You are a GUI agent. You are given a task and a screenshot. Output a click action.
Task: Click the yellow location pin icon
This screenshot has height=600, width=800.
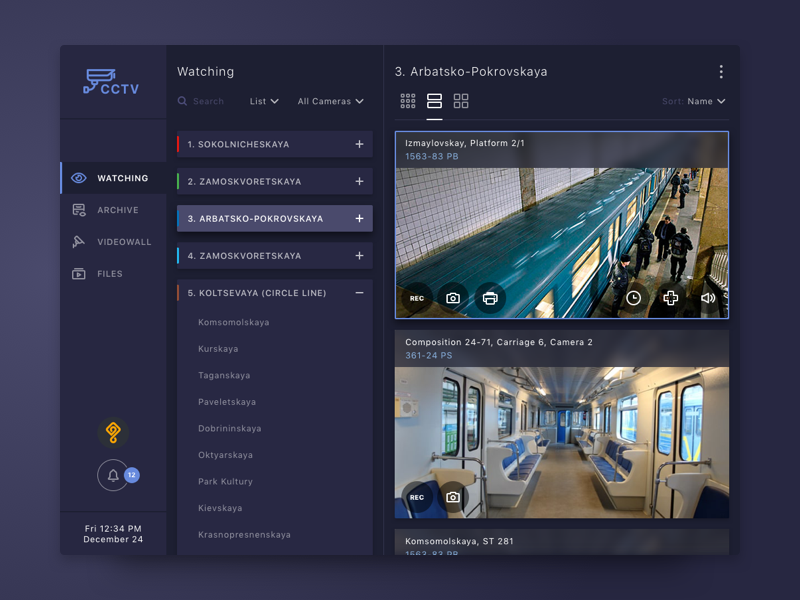pos(113,432)
